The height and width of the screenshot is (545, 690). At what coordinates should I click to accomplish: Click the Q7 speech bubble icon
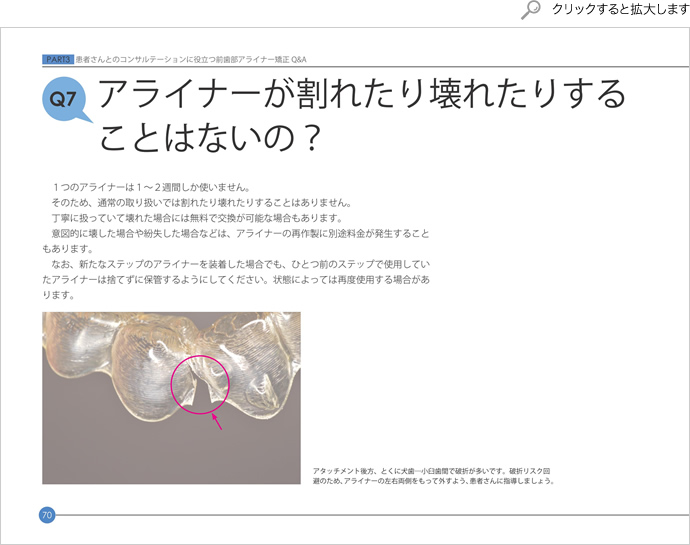point(65,100)
